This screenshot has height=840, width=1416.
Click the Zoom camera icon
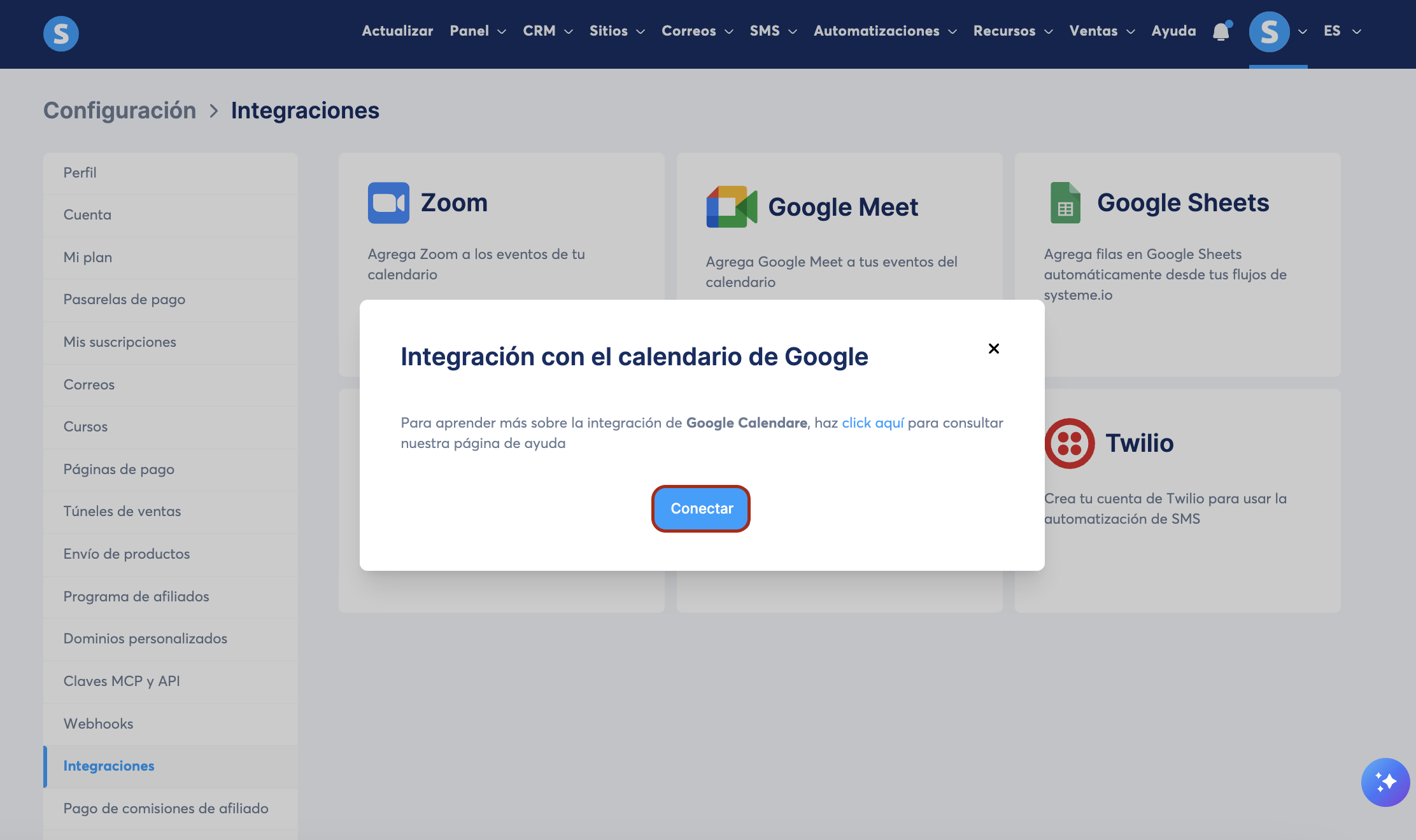click(x=388, y=203)
